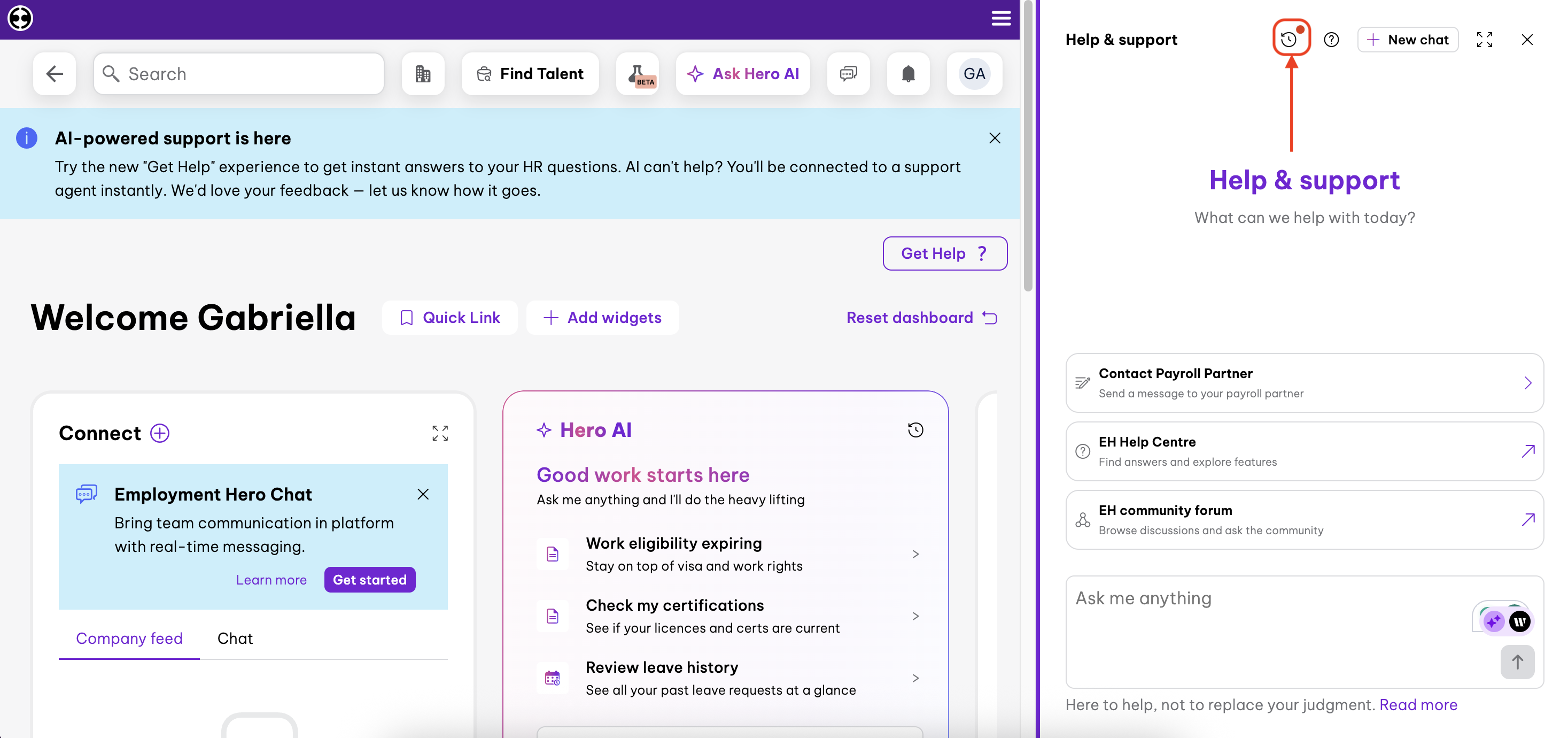Open EH Help Centre external link
Screen dimensions: 1568x738
(1305, 452)
